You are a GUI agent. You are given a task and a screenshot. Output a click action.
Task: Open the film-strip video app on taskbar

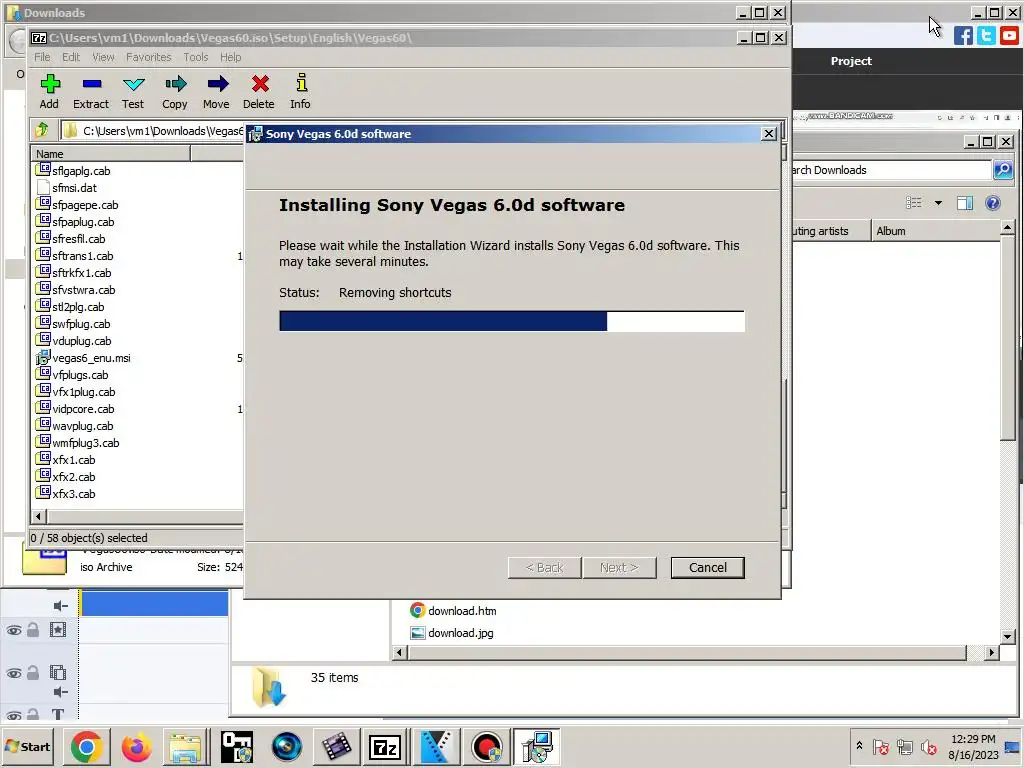tap(336, 747)
